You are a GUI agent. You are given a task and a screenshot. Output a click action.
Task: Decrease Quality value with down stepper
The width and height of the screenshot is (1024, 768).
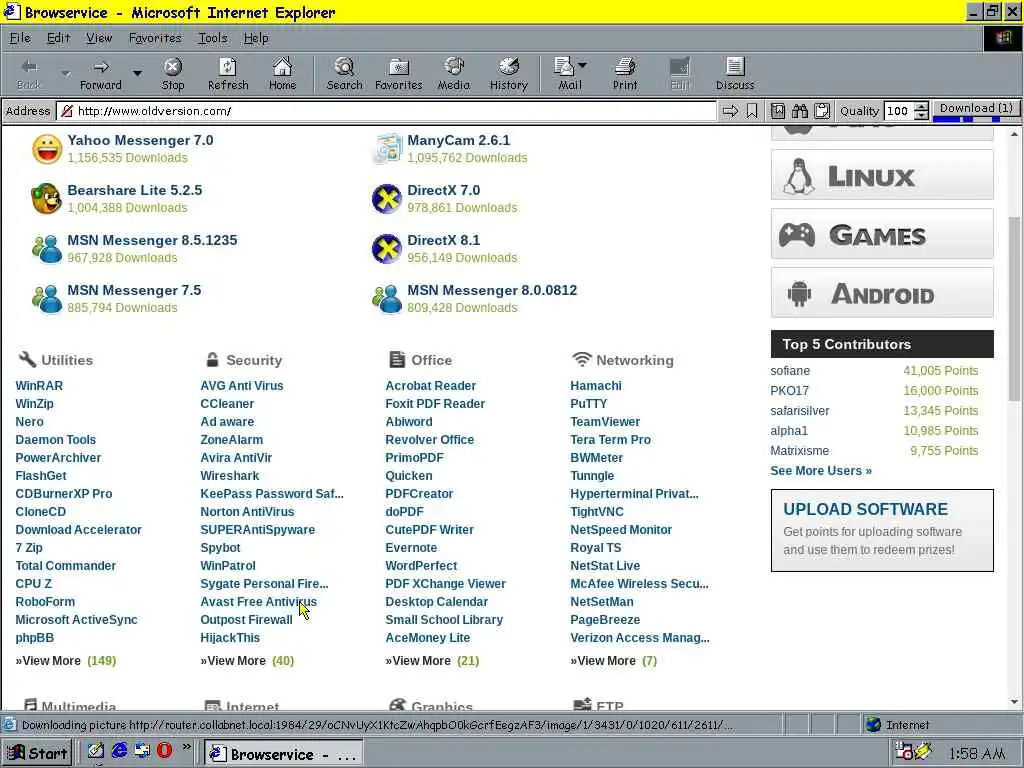click(921, 116)
